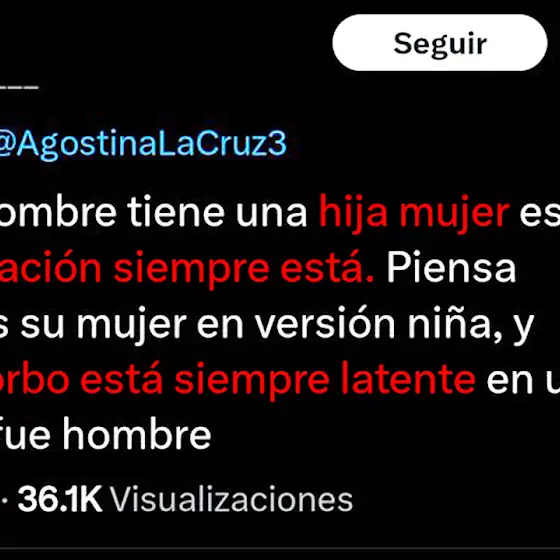560x560 pixels.
Task: Click the word niña, in tweet
Action: (x=455, y=324)
